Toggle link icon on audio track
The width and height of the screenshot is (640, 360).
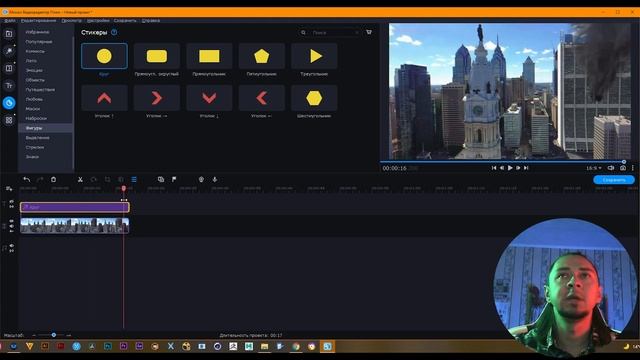pyautogui.click(x=11, y=251)
